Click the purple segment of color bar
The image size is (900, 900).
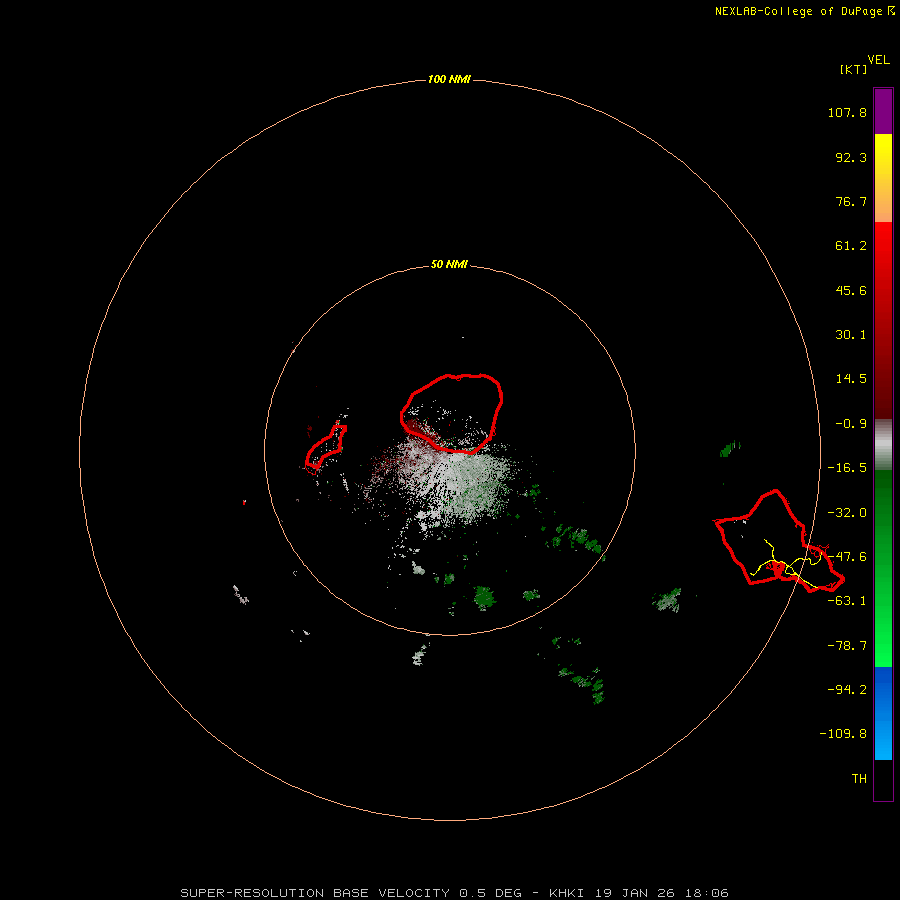pyautogui.click(x=883, y=112)
